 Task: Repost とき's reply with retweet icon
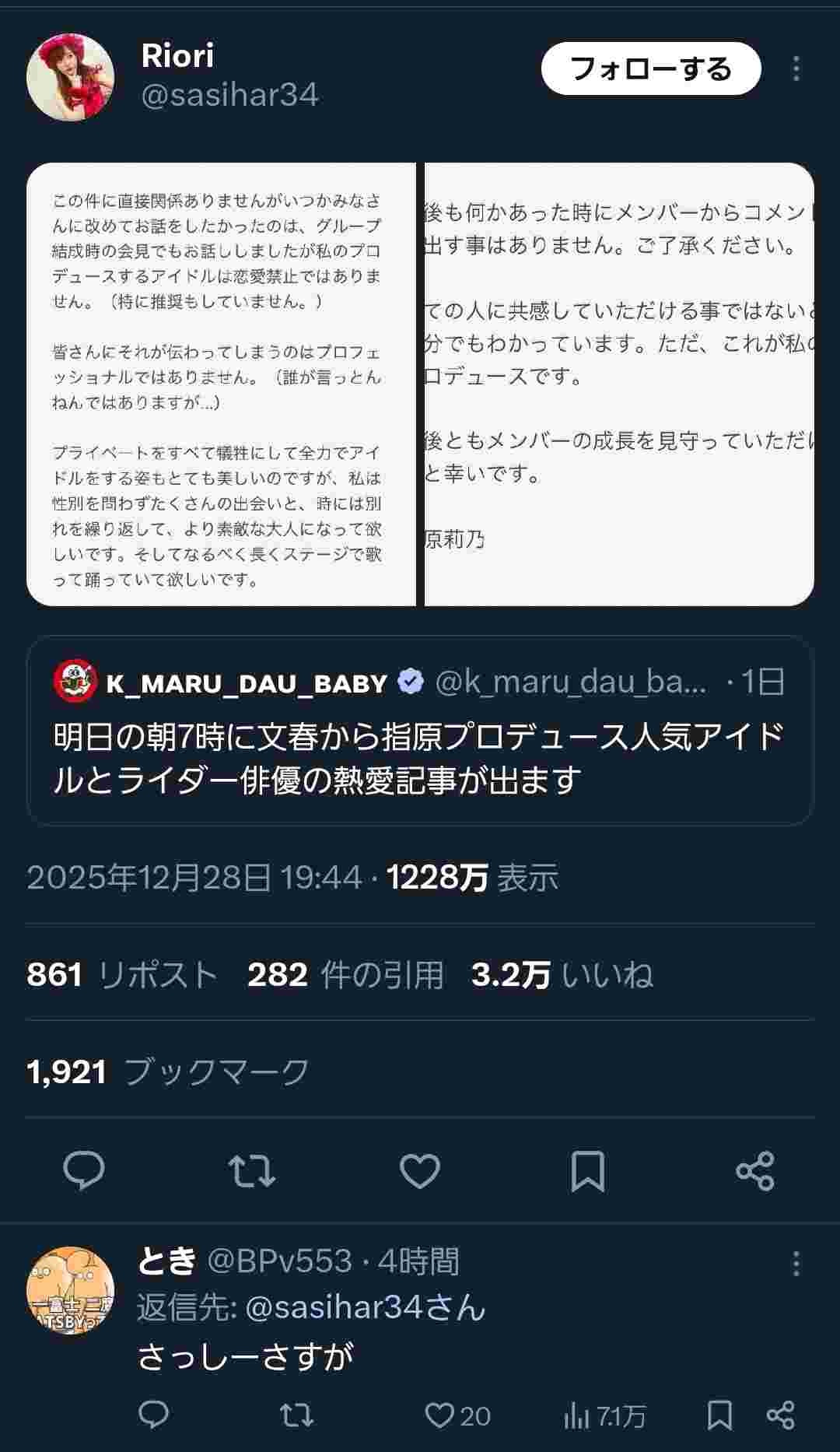click(x=296, y=1415)
